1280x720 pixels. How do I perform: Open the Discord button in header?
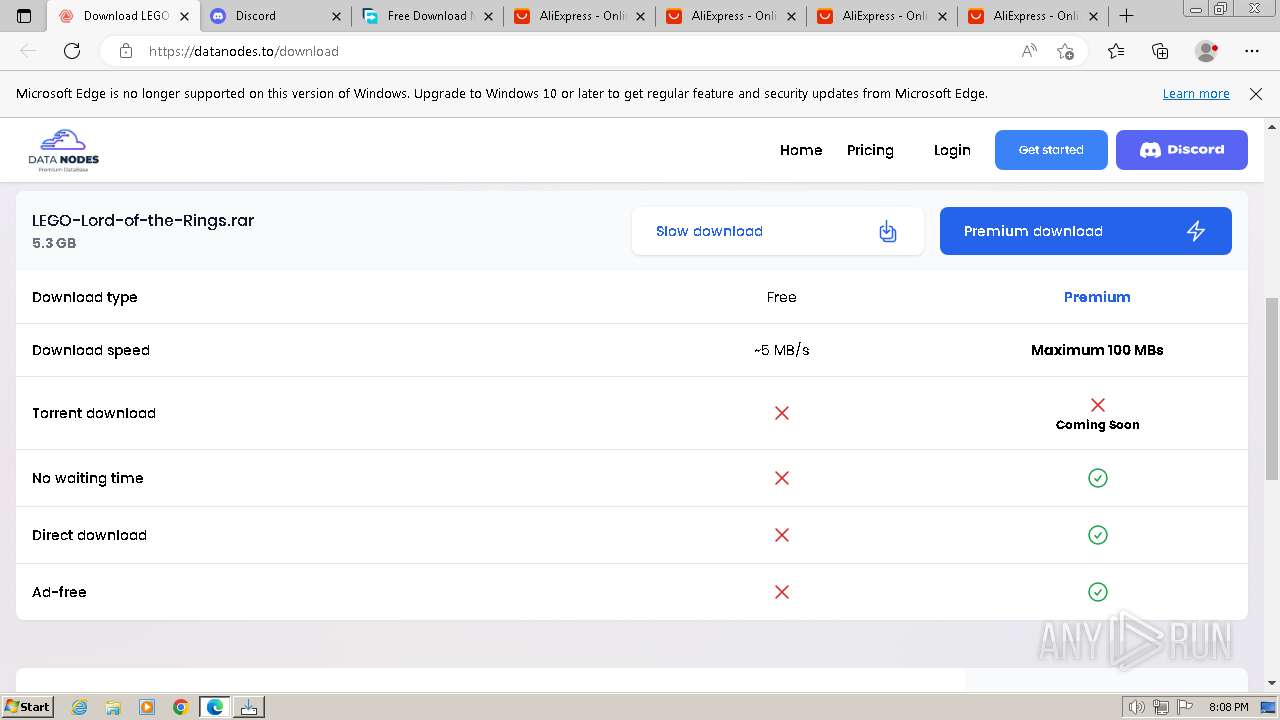[1182, 150]
